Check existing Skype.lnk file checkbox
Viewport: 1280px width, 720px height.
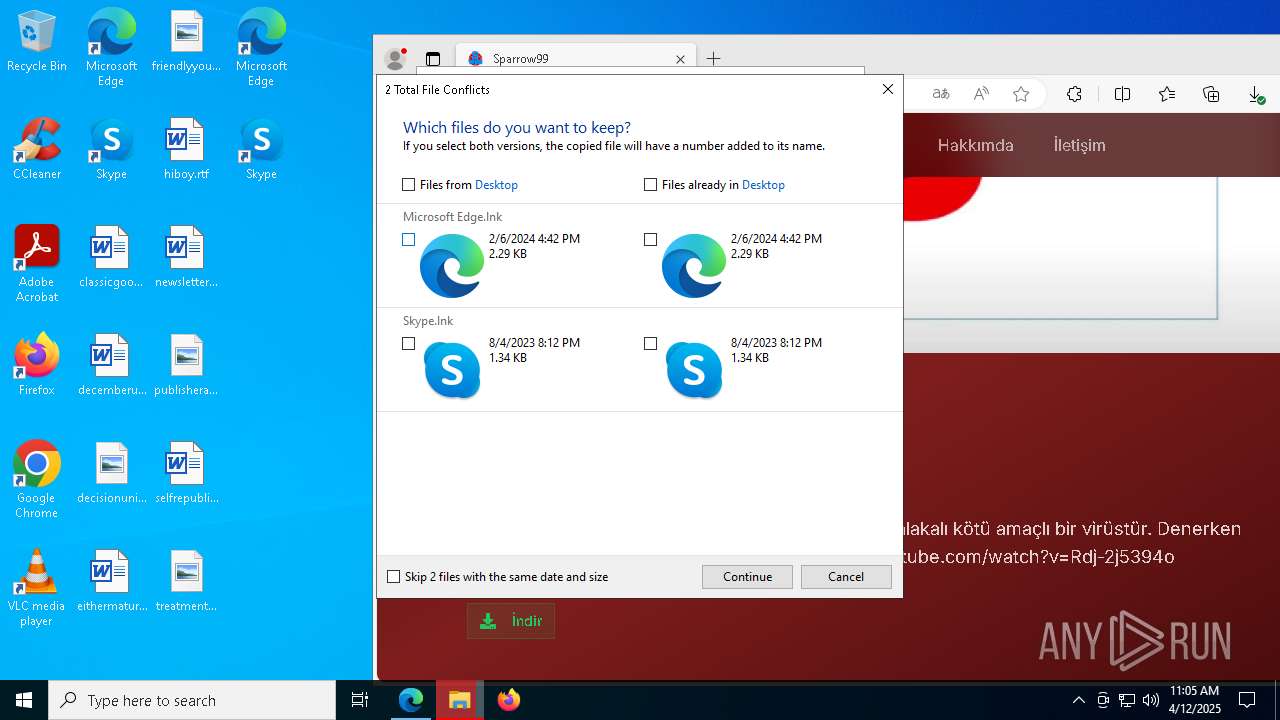coord(650,343)
